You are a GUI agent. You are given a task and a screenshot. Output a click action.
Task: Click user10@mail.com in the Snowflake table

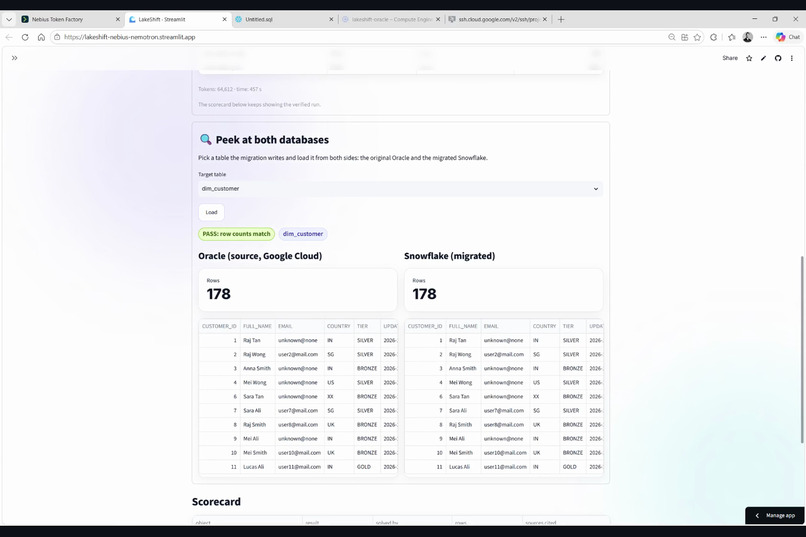[505, 453]
